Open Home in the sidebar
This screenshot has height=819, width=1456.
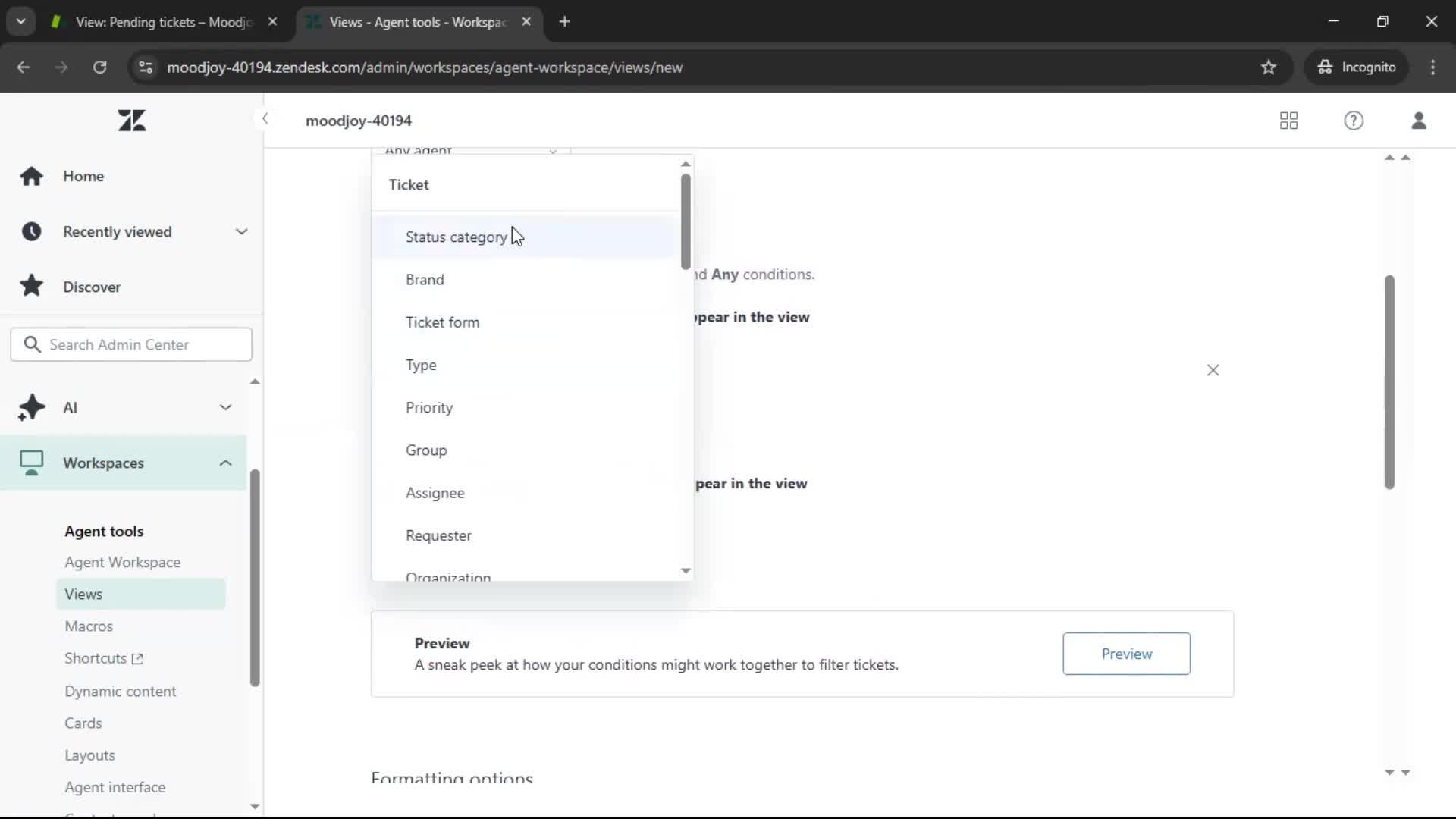[x=83, y=176]
